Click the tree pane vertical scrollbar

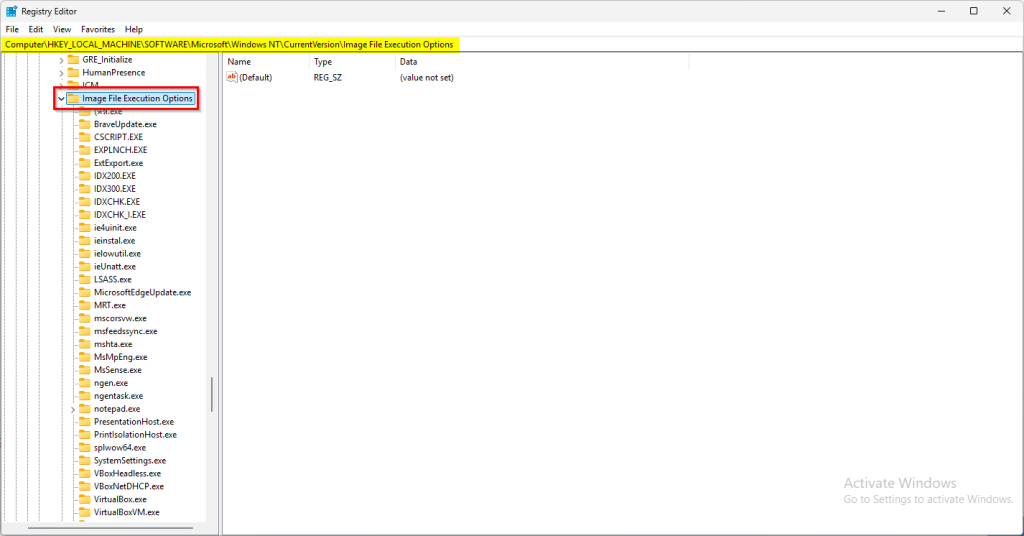pyautogui.click(x=212, y=394)
